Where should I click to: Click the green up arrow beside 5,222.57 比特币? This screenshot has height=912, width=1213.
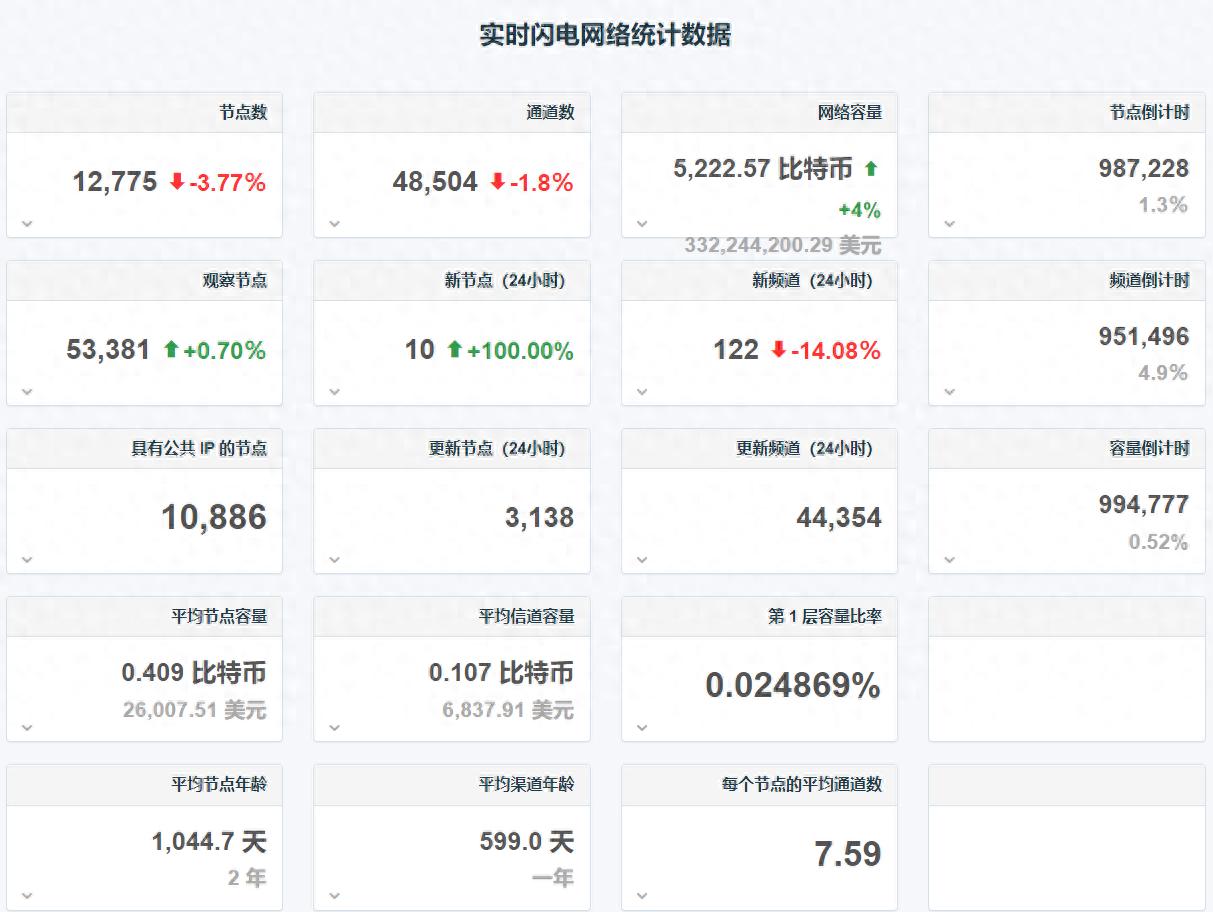(870, 169)
